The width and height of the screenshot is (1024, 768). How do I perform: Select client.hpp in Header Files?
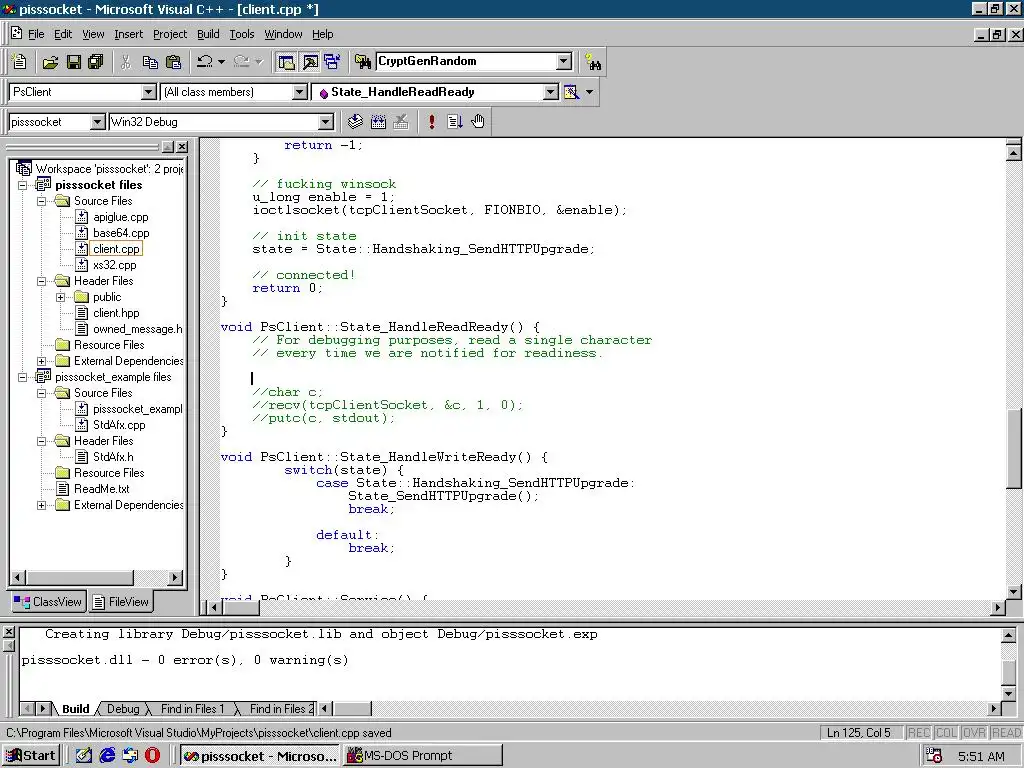116,313
